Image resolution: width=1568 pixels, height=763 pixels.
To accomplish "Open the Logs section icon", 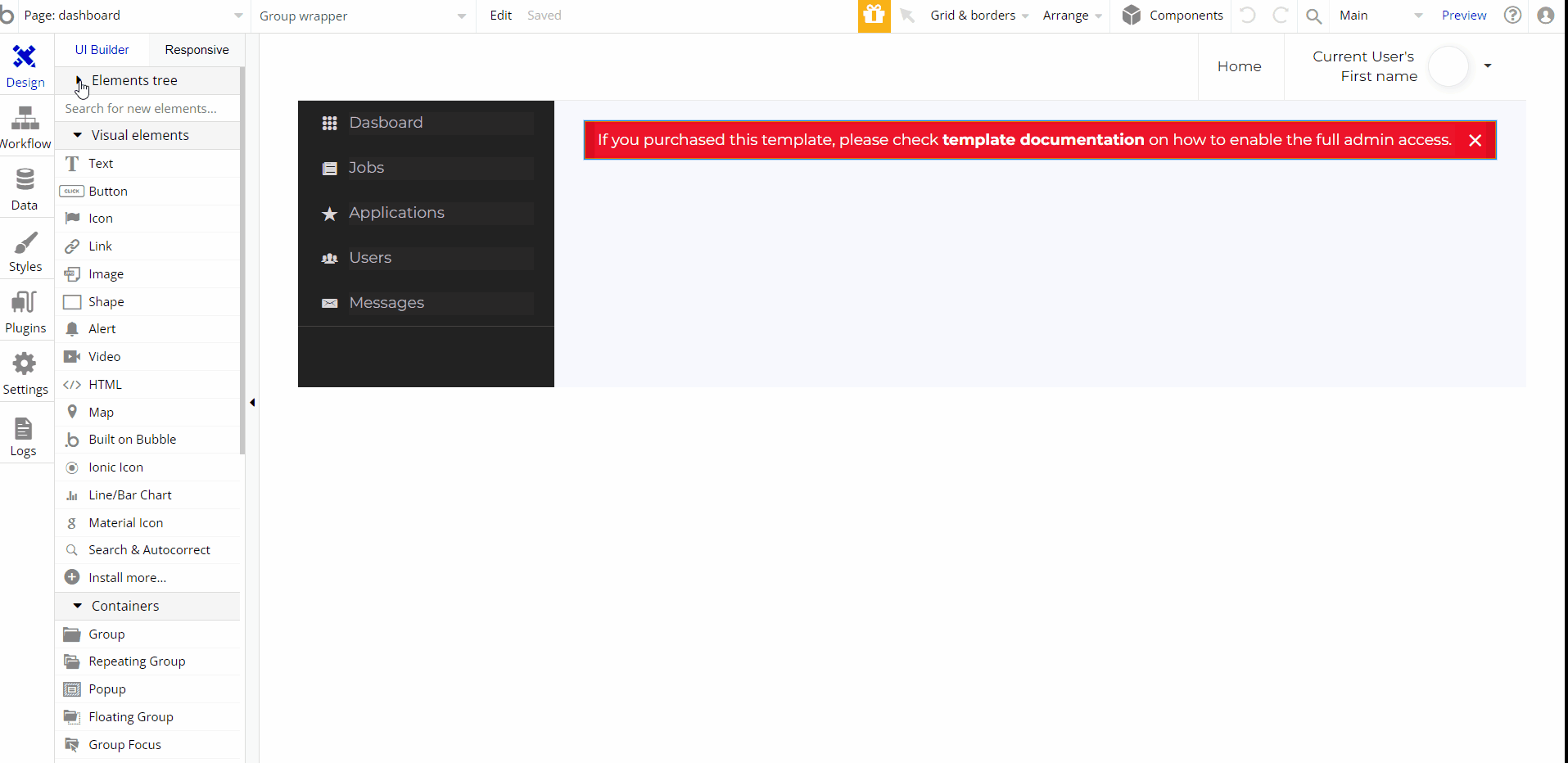I will click(24, 428).
